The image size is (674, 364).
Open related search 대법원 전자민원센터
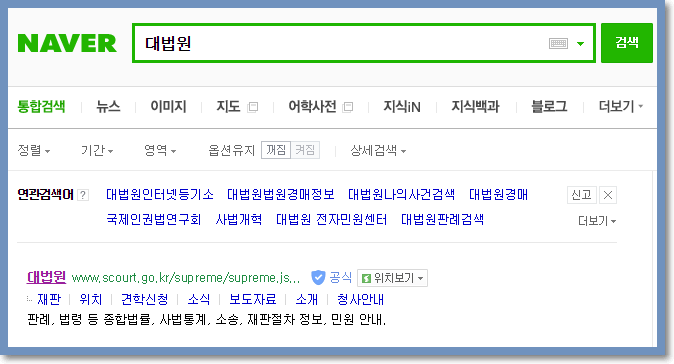coord(331,220)
